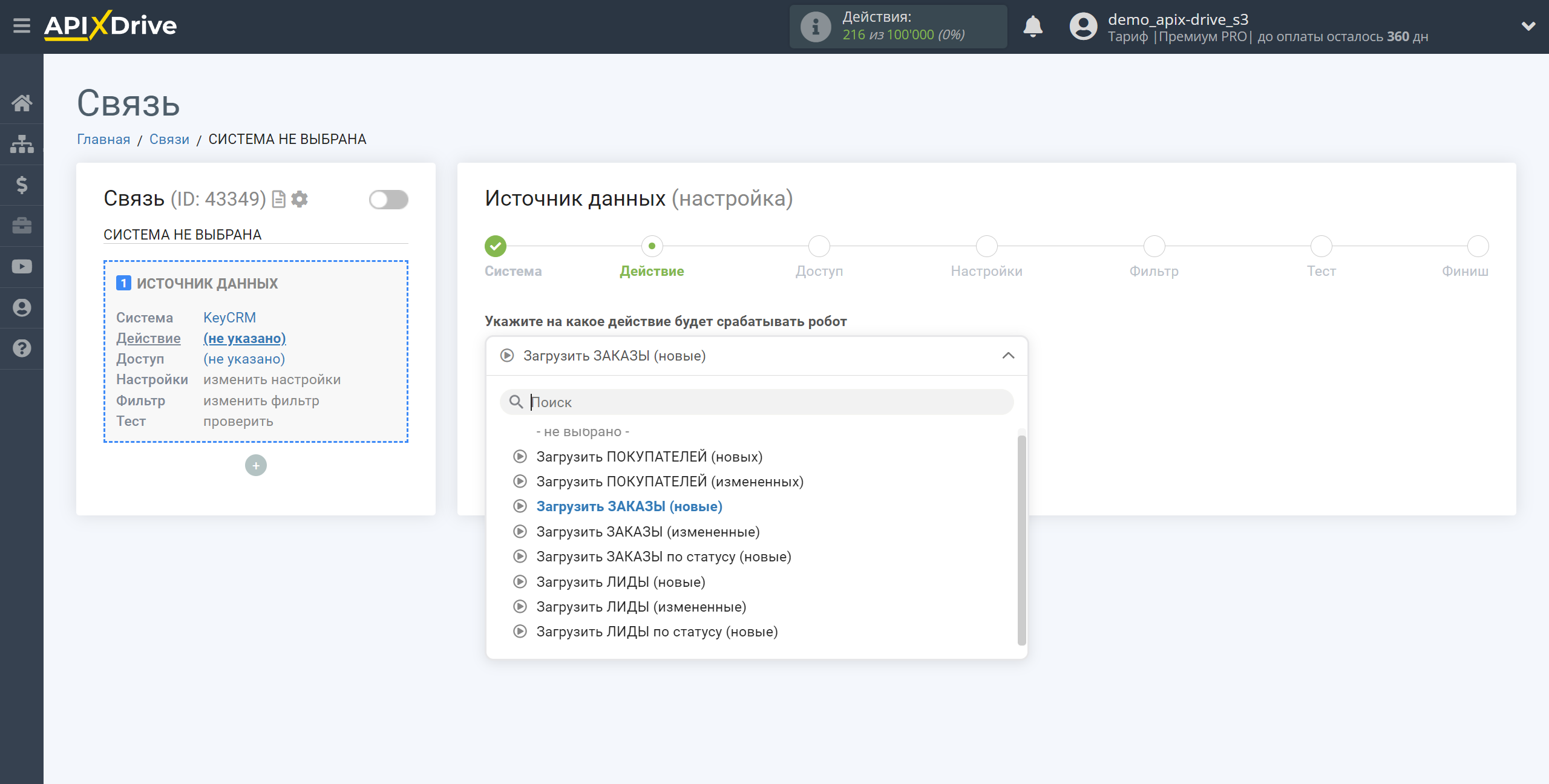Click the Фильтр step
1549x784 pixels.
pyautogui.click(x=1154, y=246)
